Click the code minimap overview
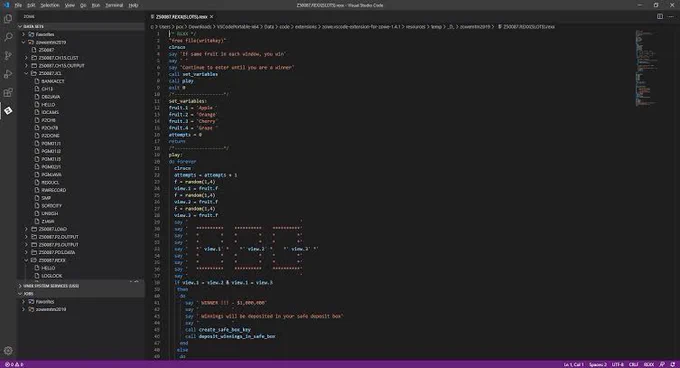This screenshot has height=368, width=680. 645,68
